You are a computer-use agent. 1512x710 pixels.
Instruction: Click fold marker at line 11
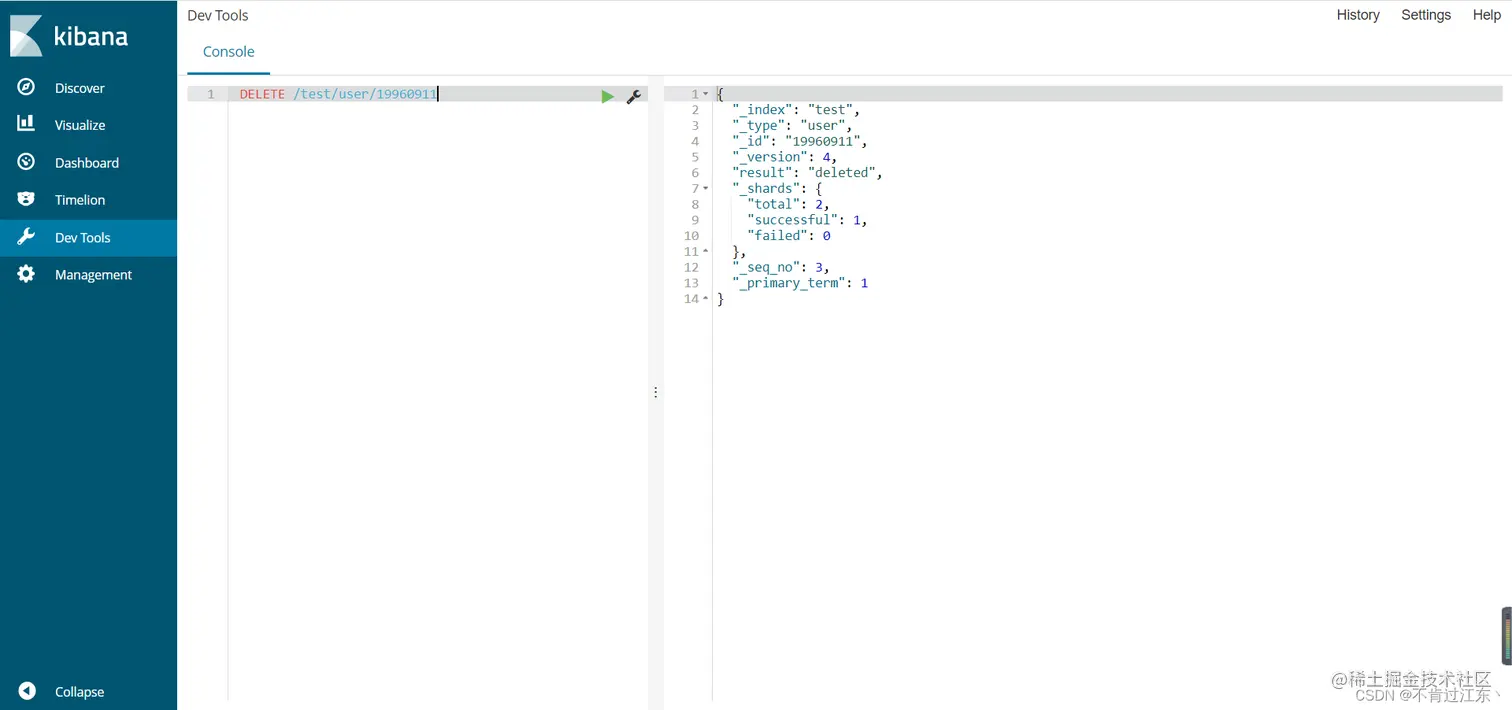click(x=706, y=251)
